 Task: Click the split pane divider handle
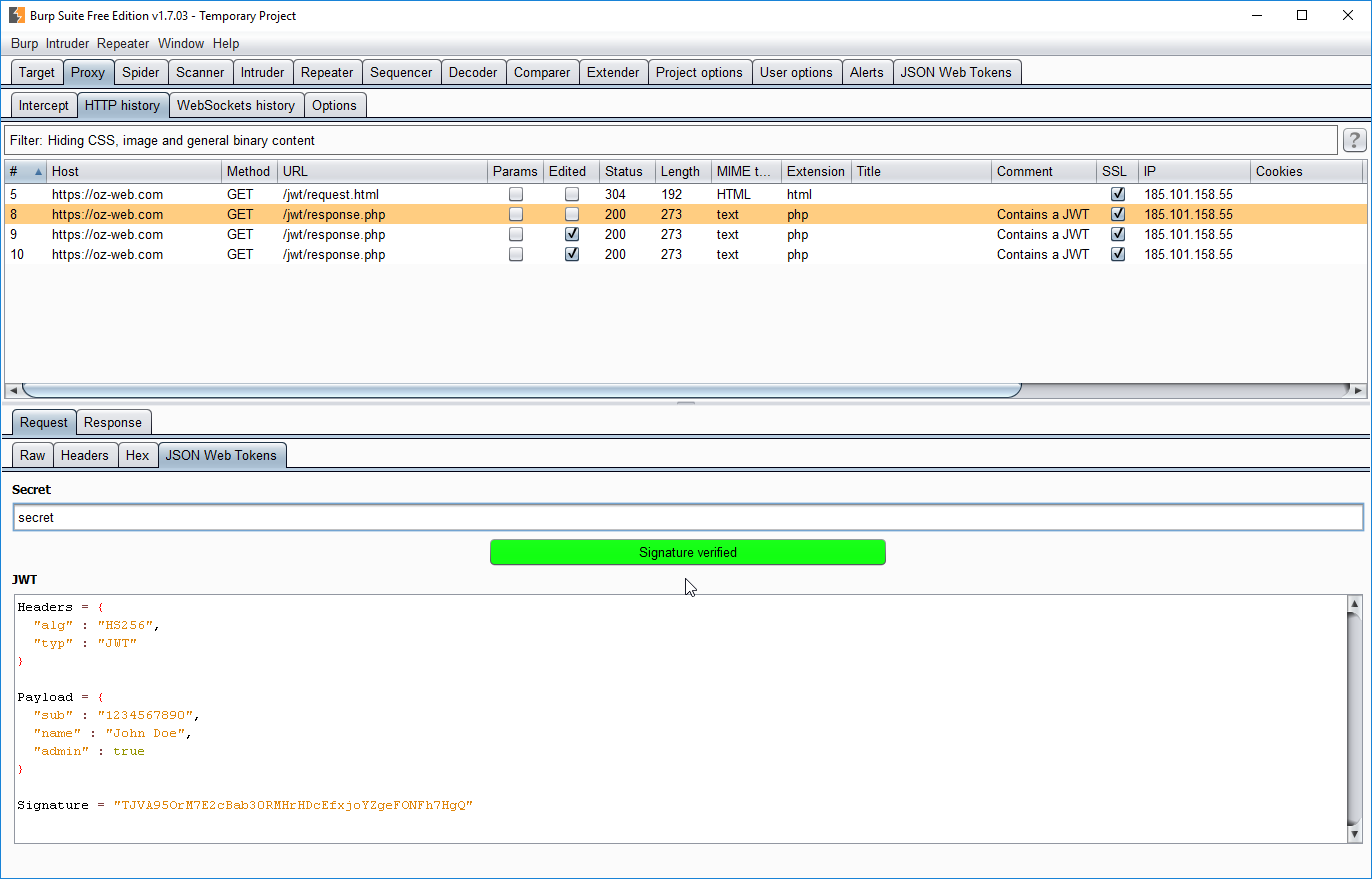pyautogui.click(x=686, y=403)
